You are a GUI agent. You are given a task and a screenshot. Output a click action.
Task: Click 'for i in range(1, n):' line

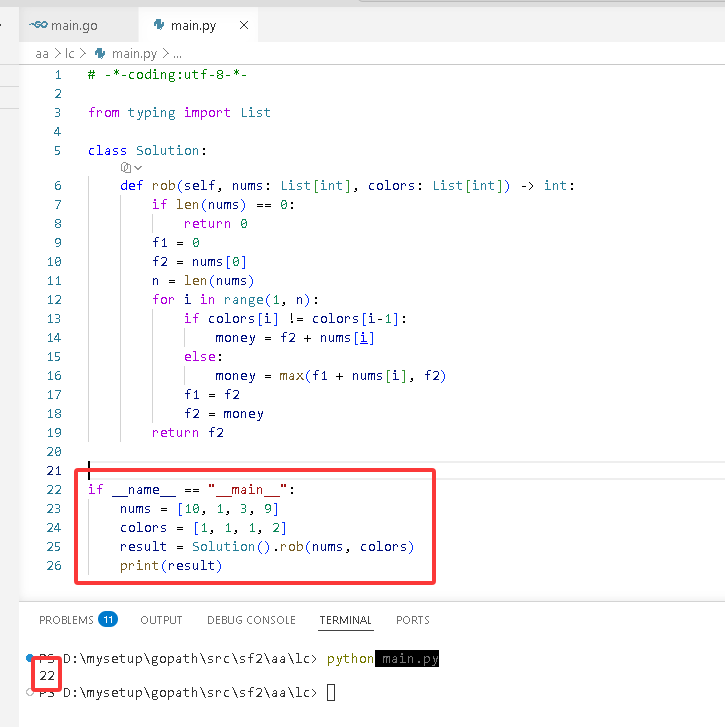235,300
